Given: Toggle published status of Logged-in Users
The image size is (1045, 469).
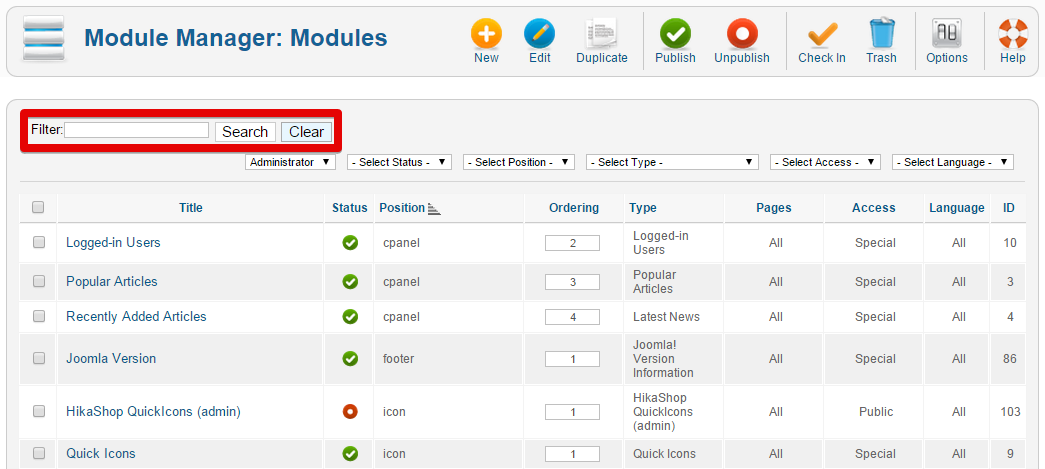Looking at the screenshot, I should (350, 243).
